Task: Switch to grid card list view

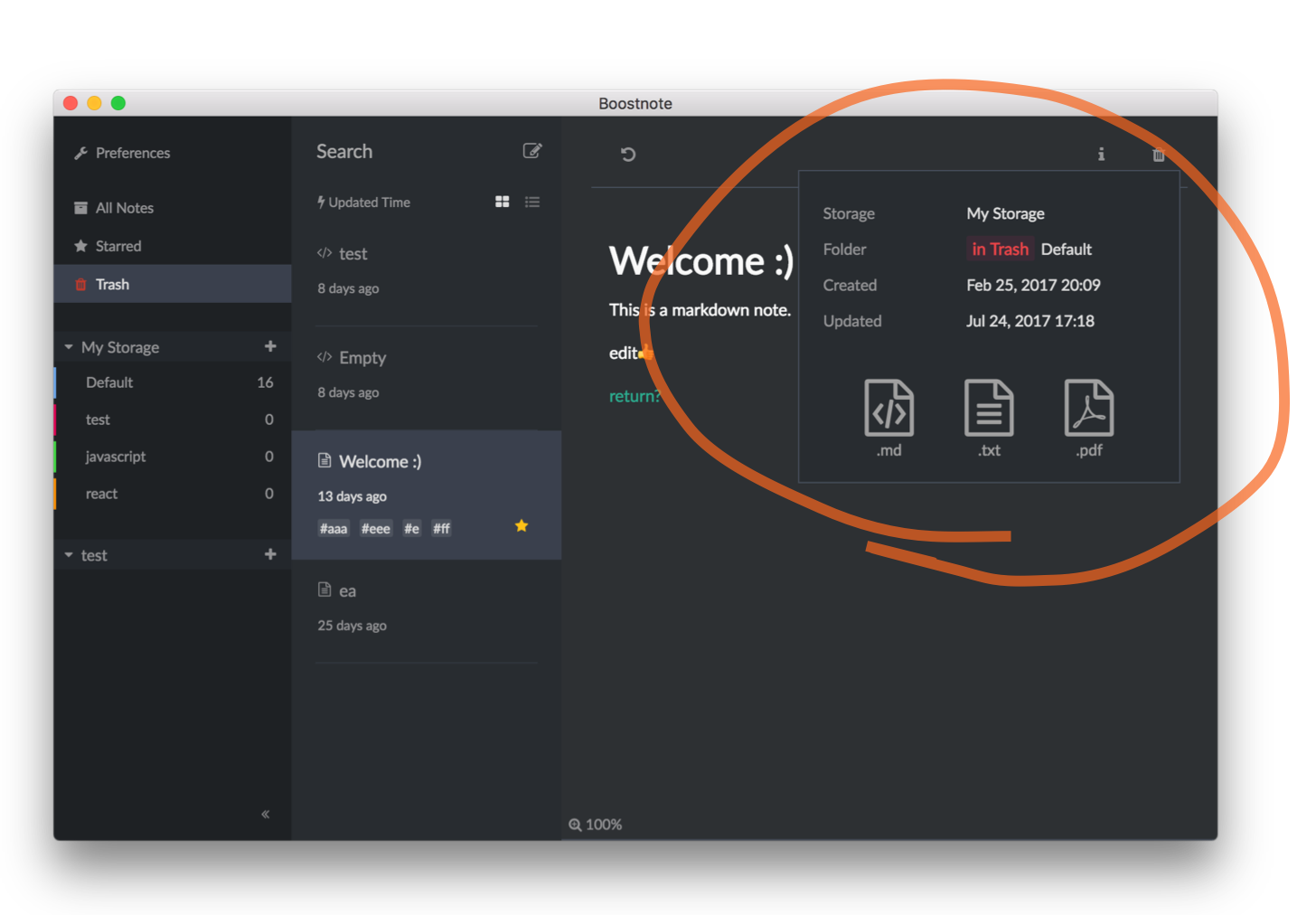Action: point(503,202)
